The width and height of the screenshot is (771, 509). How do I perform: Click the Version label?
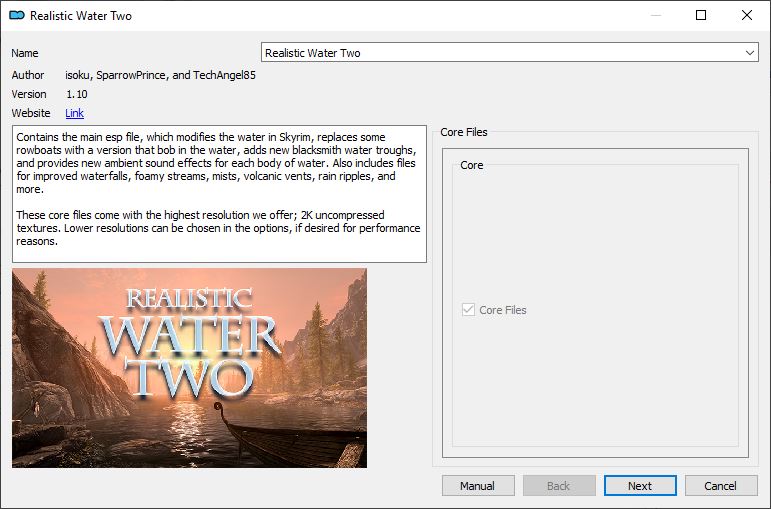(x=29, y=94)
